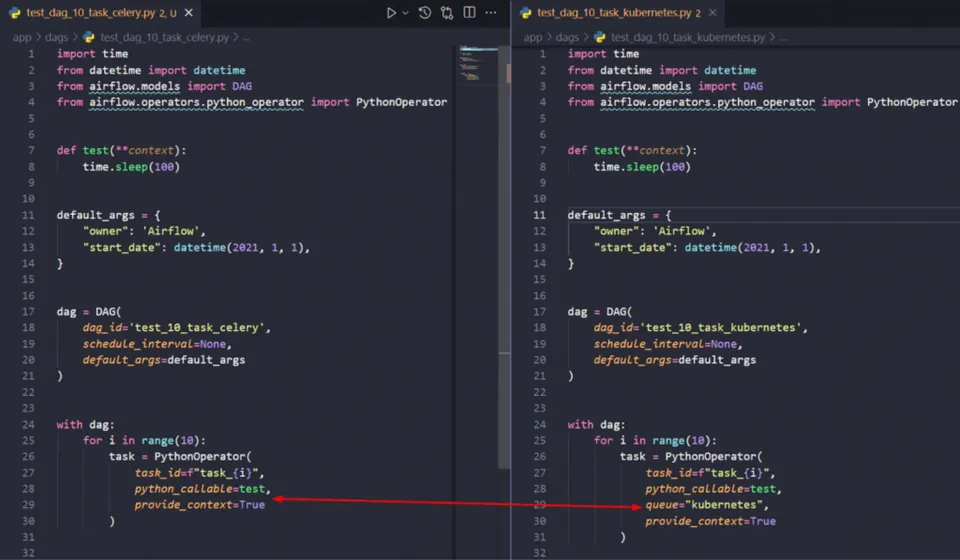Click queue="kubernetes" line in right editor
Screen dimensions: 960x560
pos(707,505)
